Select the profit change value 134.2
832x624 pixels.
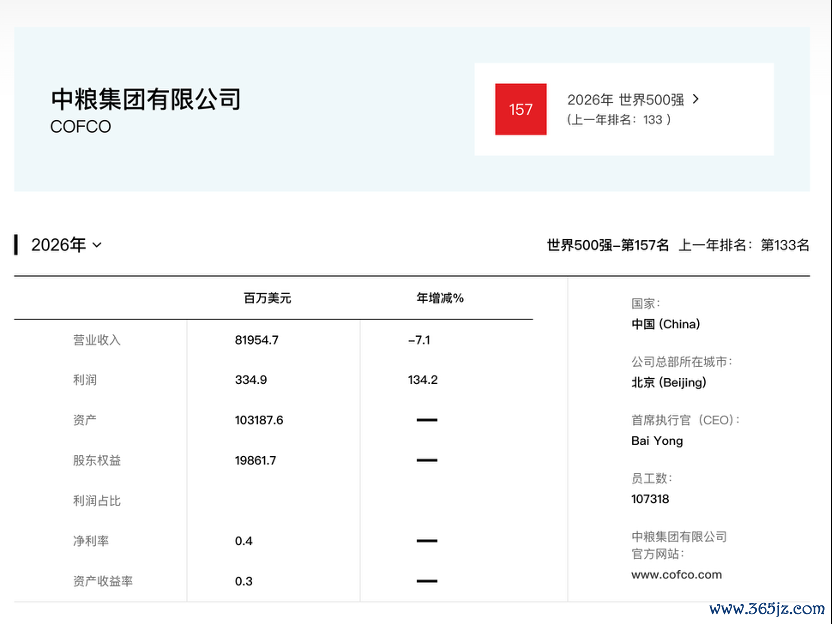[x=423, y=380]
